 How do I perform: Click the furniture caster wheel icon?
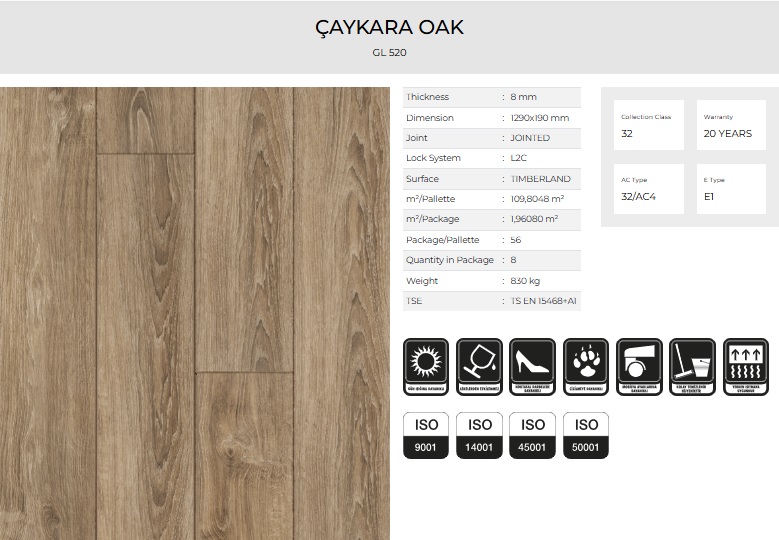pyautogui.click(x=639, y=366)
